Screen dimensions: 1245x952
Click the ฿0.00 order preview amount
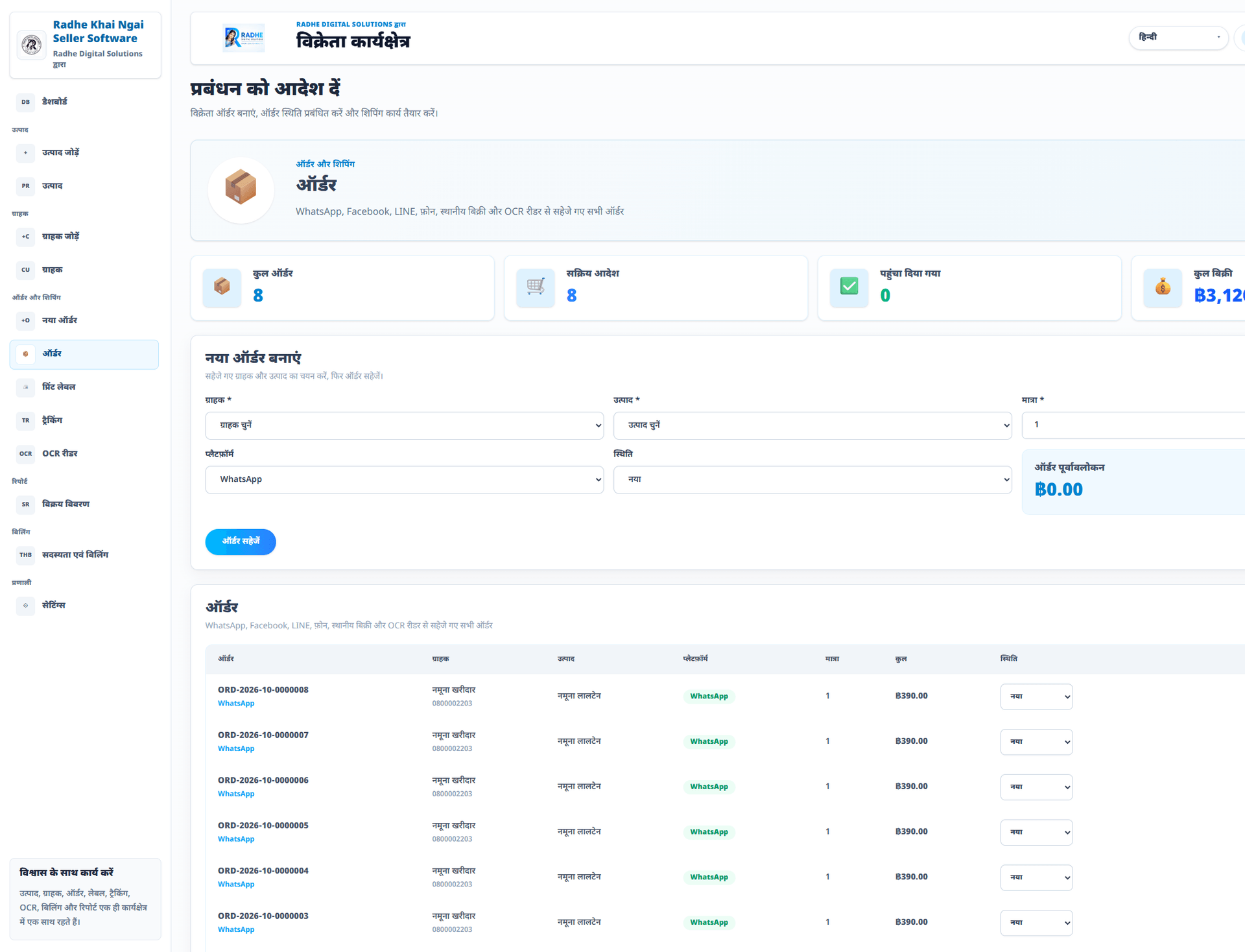coord(1058,490)
